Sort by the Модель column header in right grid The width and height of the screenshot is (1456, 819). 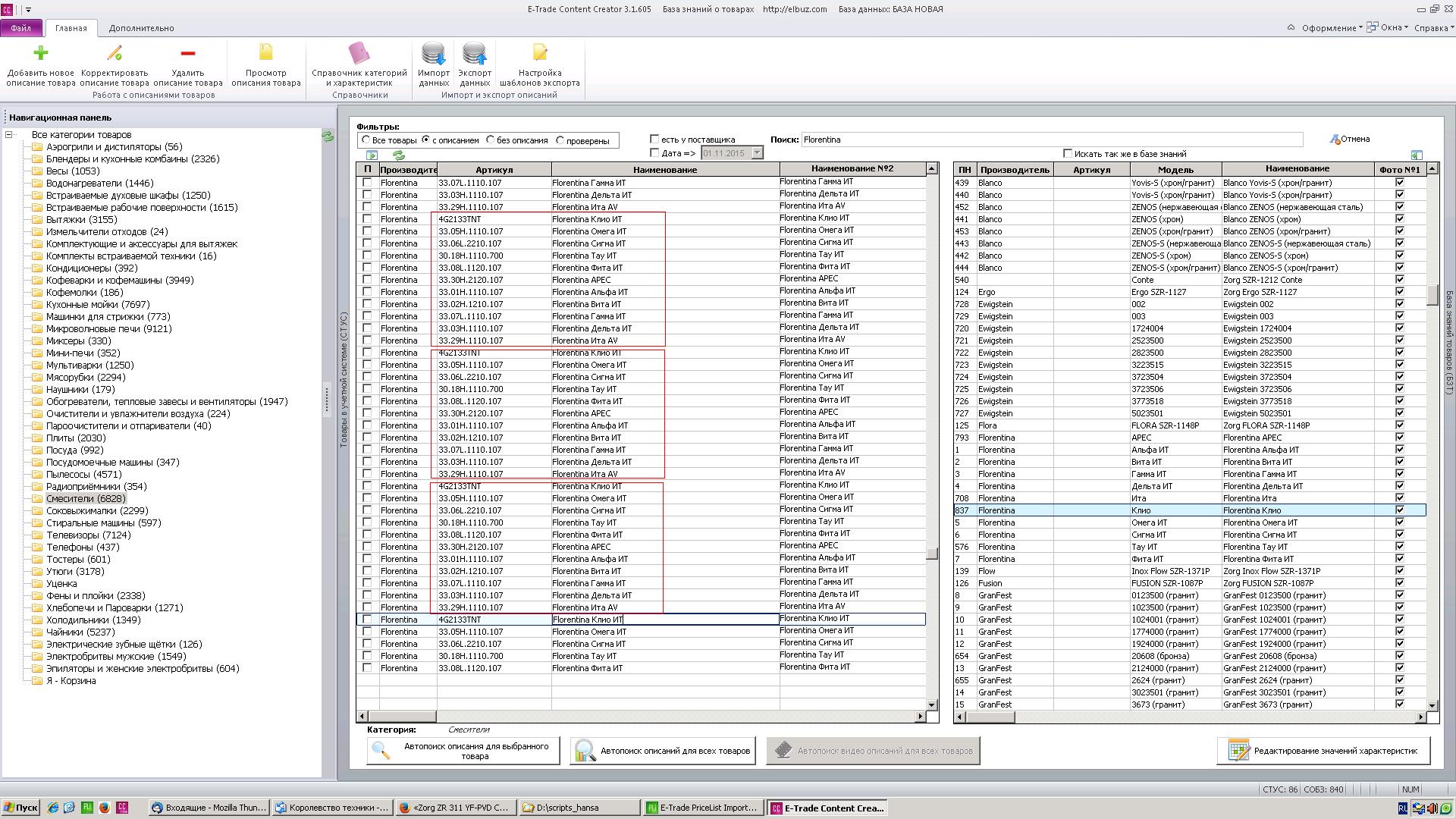pyautogui.click(x=1175, y=170)
